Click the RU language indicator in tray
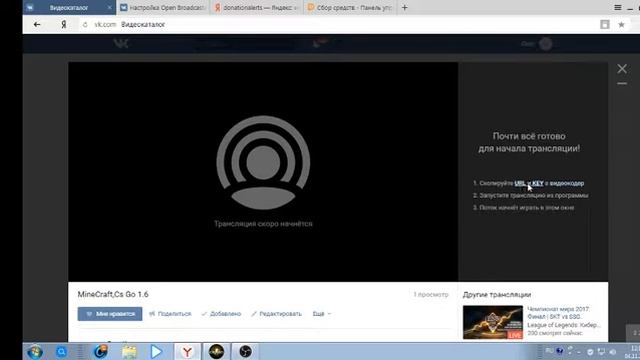Viewport: 640px width, 360px height. coord(549,351)
